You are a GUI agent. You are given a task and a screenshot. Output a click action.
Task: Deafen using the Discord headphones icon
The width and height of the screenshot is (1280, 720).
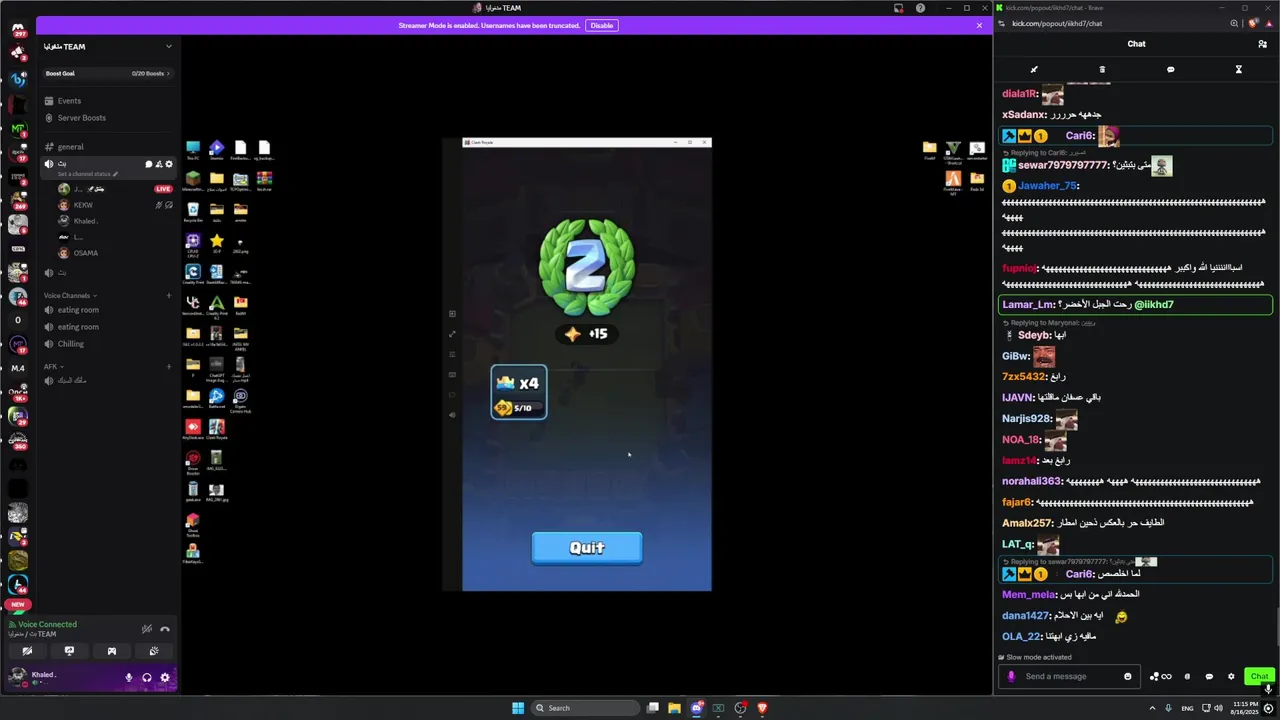click(147, 677)
